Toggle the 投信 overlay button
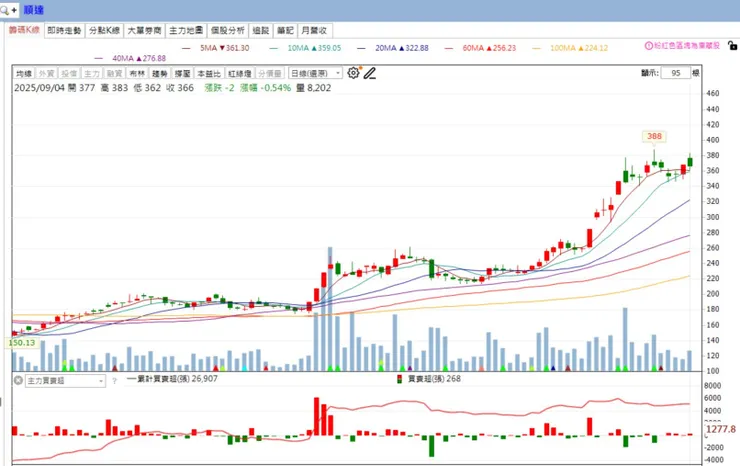This screenshot has width=740, height=466. [x=69, y=73]
